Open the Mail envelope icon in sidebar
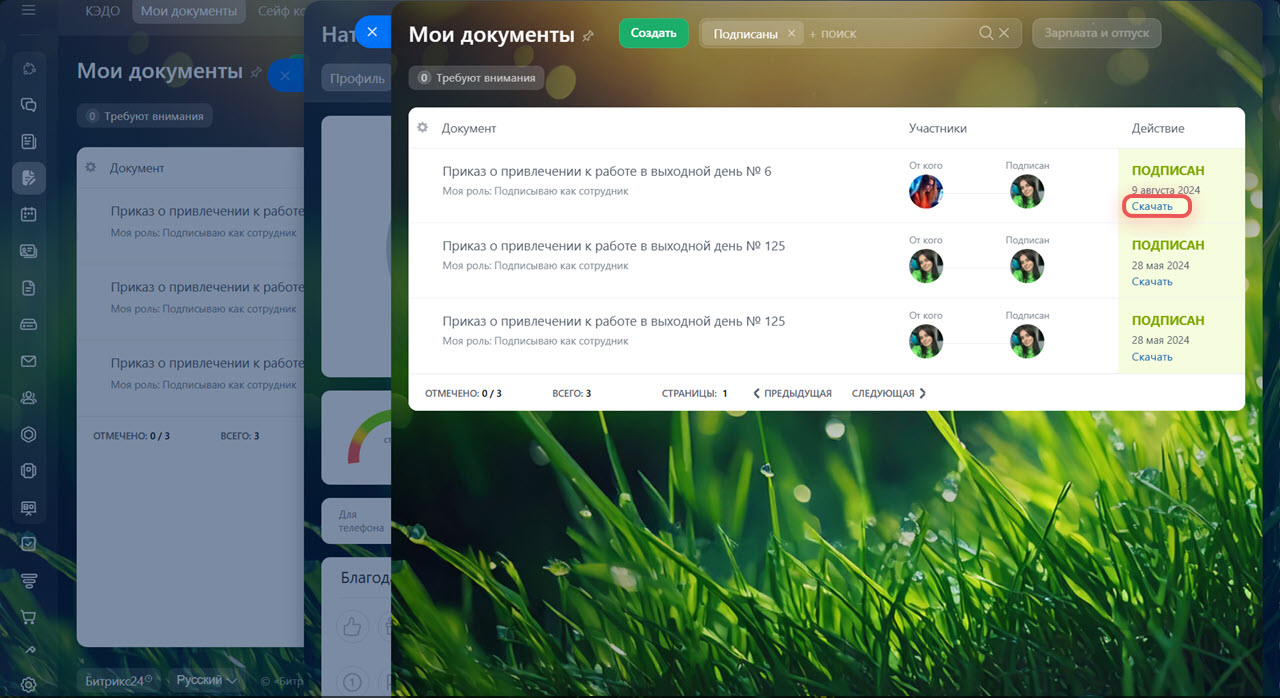 click(x=29, y=361)
